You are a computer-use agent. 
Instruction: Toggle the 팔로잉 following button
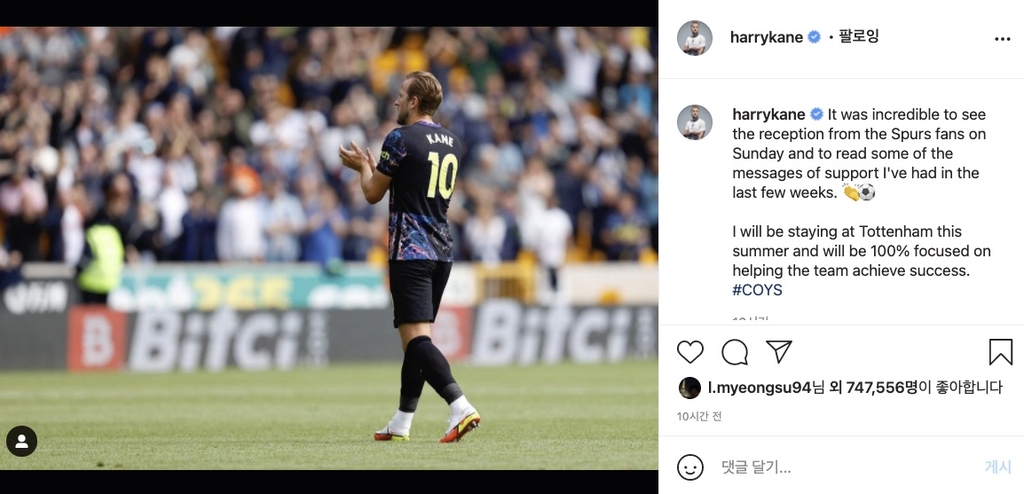point(859,37)
